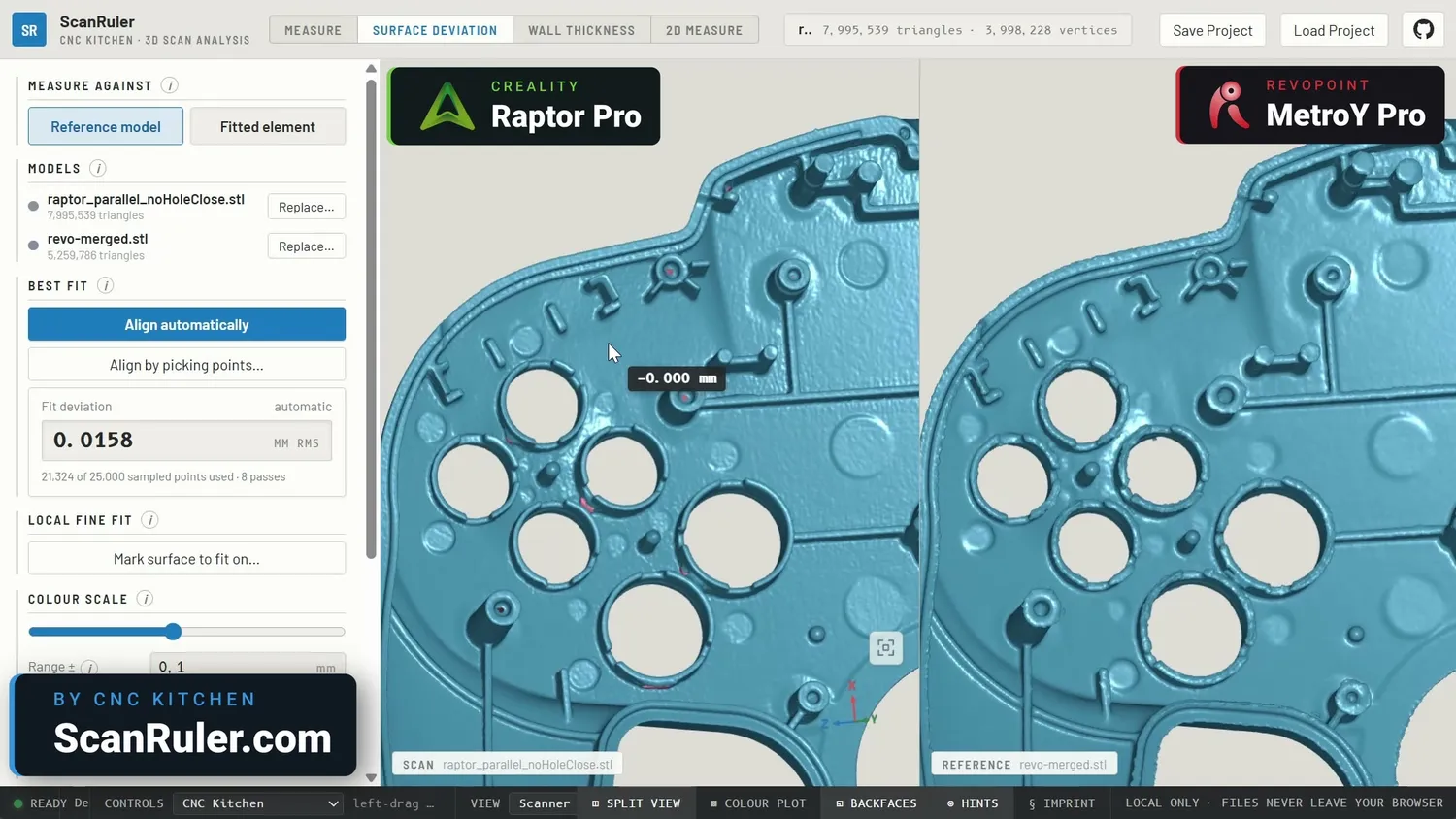Toggle the Colour Plot display
1456x819 pixels.
[x=758, y=803]
